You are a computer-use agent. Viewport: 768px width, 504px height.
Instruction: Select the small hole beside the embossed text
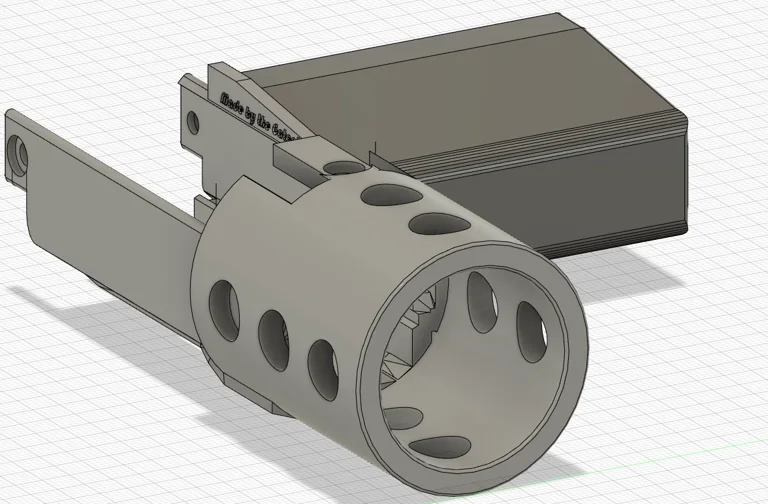coord(193,123)
